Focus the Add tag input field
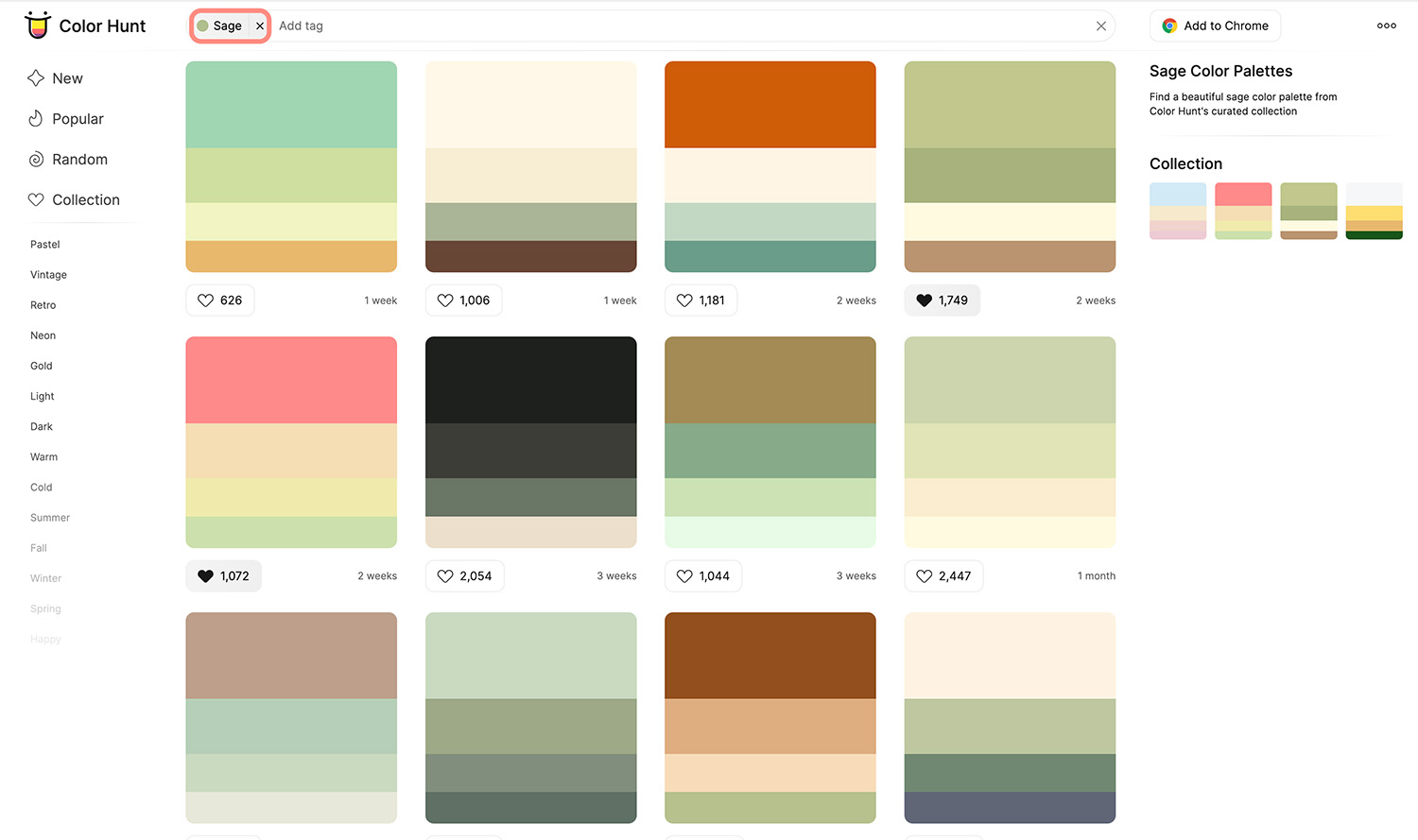Viewport: 1418px width, 840px height. tap(681, 26)
